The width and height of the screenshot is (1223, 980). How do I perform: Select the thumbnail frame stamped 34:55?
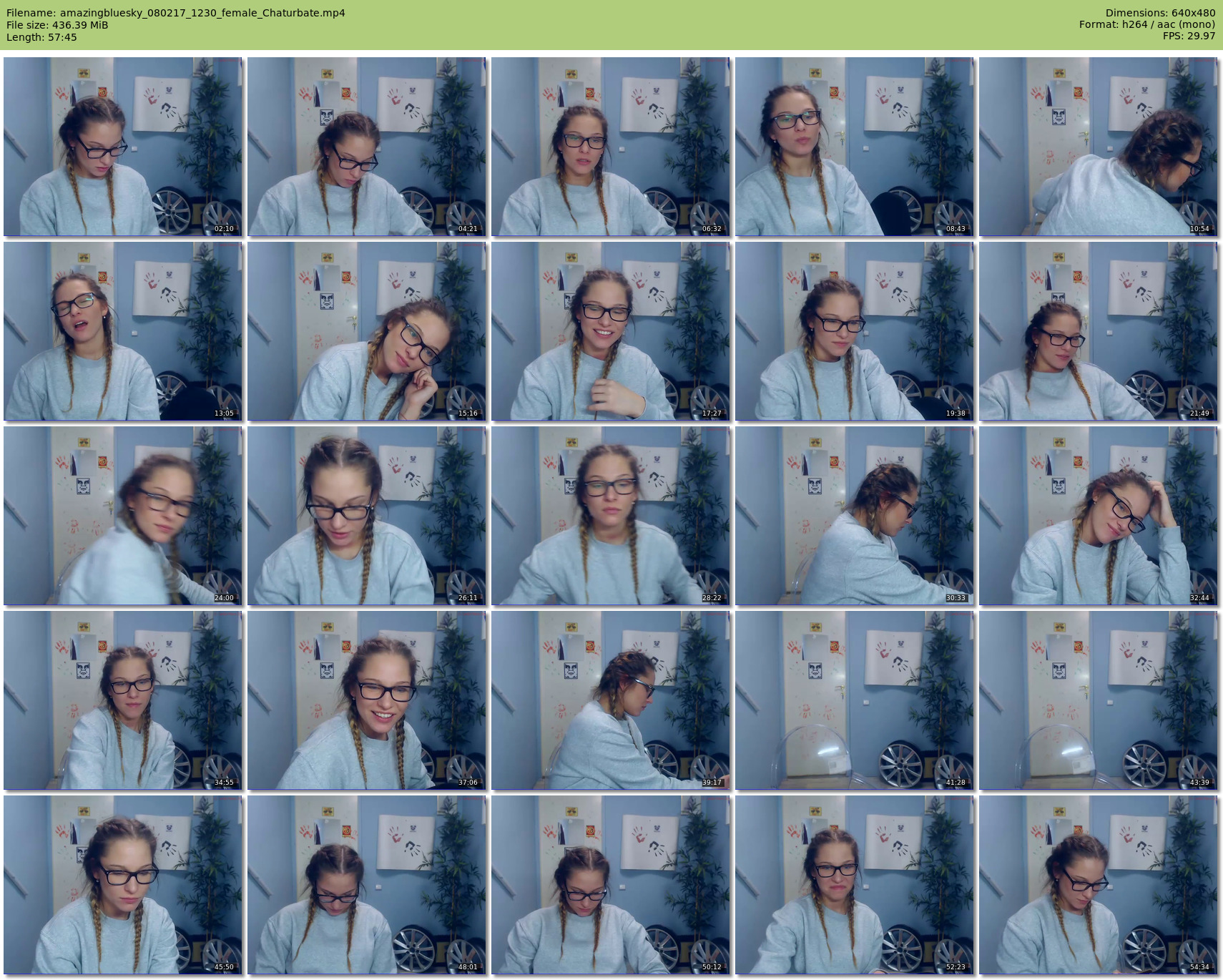tap(123, 700)
